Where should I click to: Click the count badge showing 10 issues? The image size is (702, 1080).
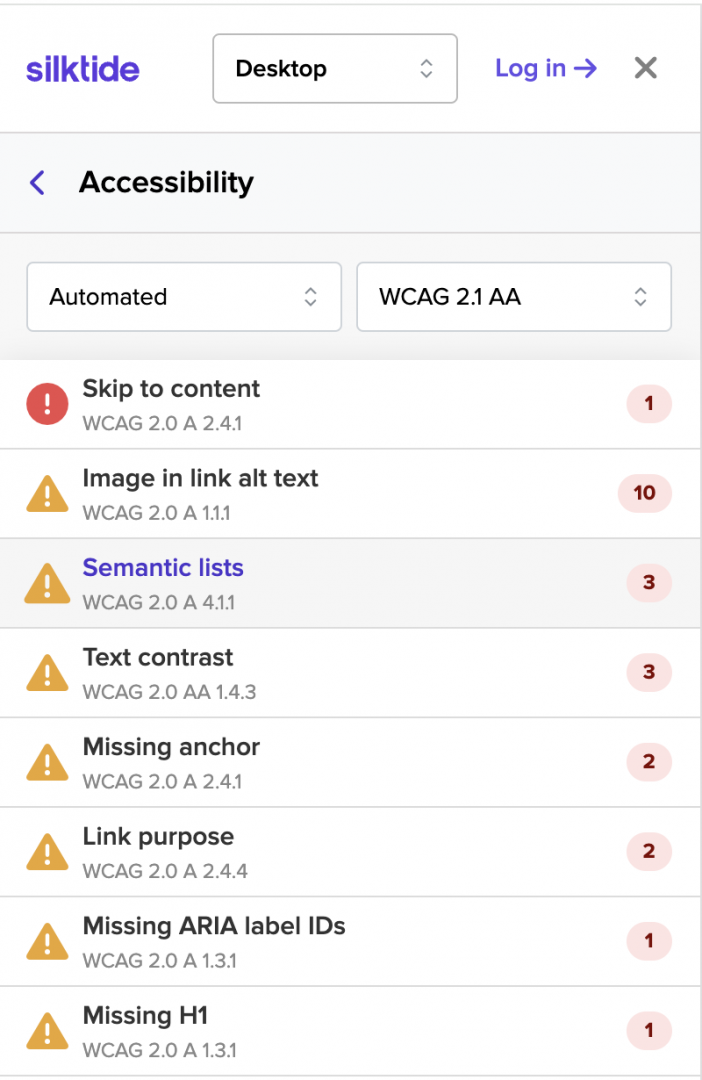tap(645, 493)
